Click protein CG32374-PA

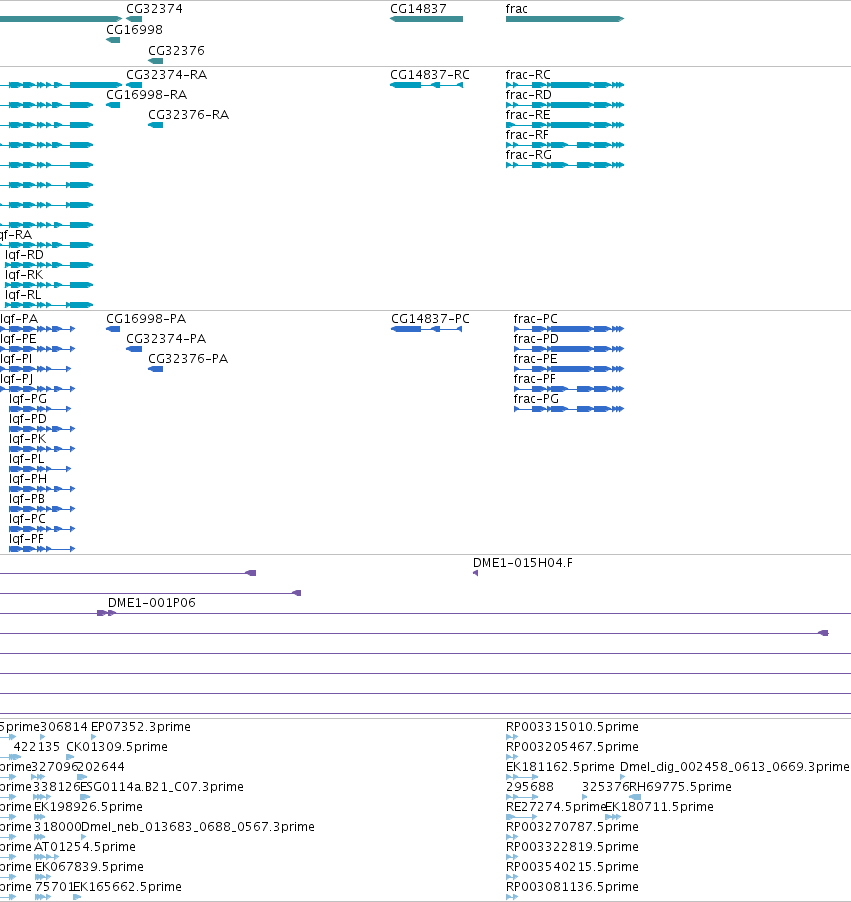coord(166,339)
